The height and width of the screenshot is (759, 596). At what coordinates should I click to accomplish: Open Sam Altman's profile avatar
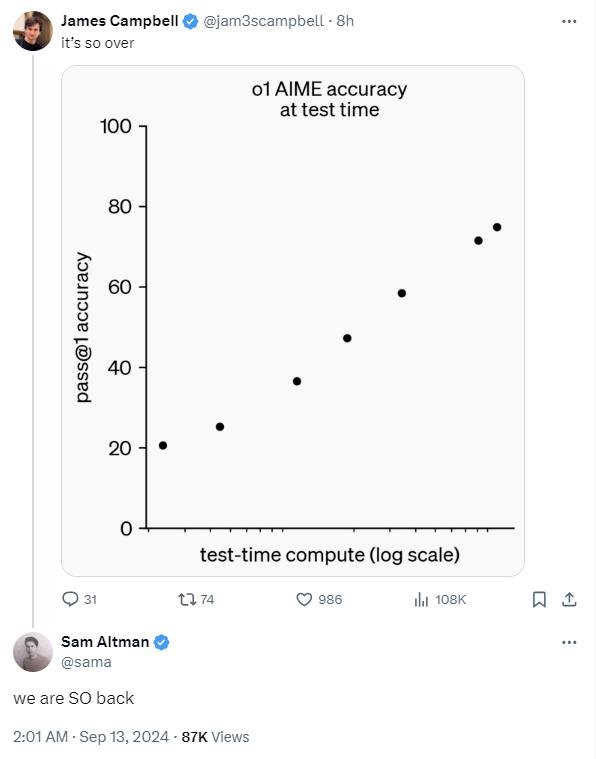point(33,652)
